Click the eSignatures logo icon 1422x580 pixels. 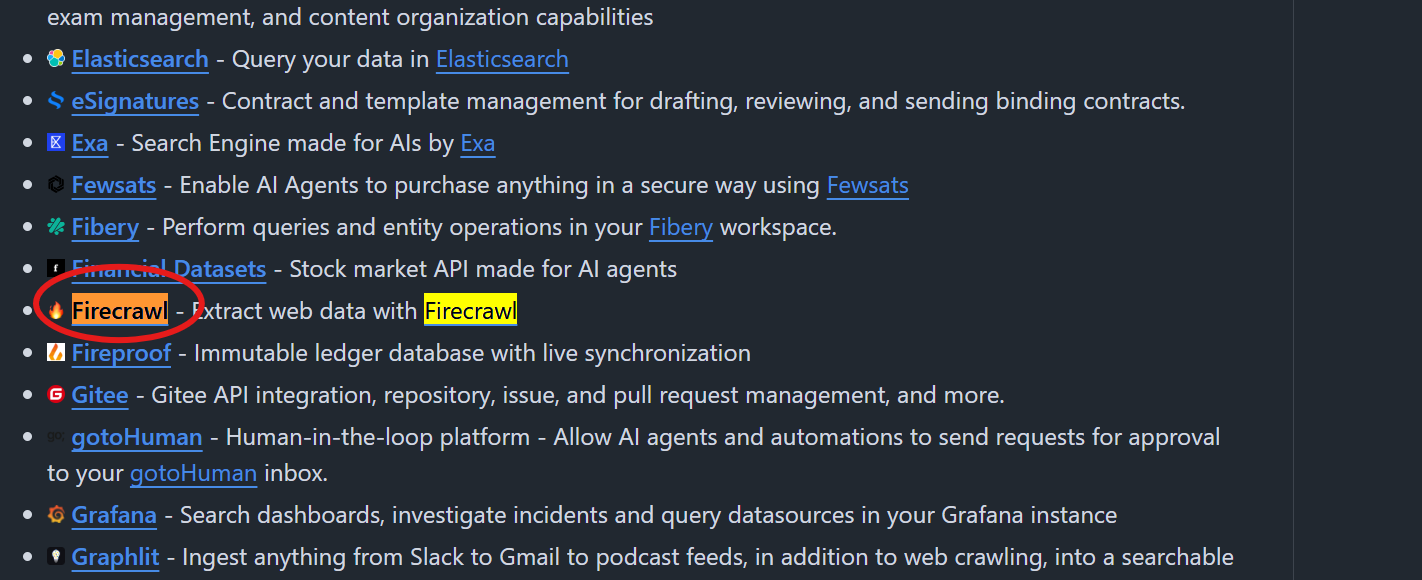(56, 100)
